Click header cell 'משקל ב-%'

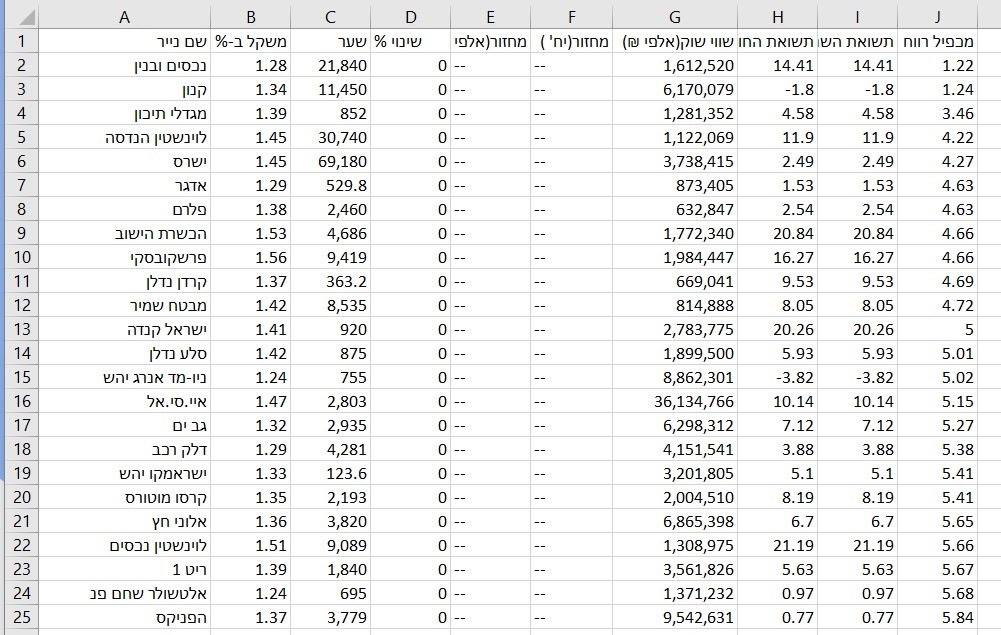tap(250, 41)
